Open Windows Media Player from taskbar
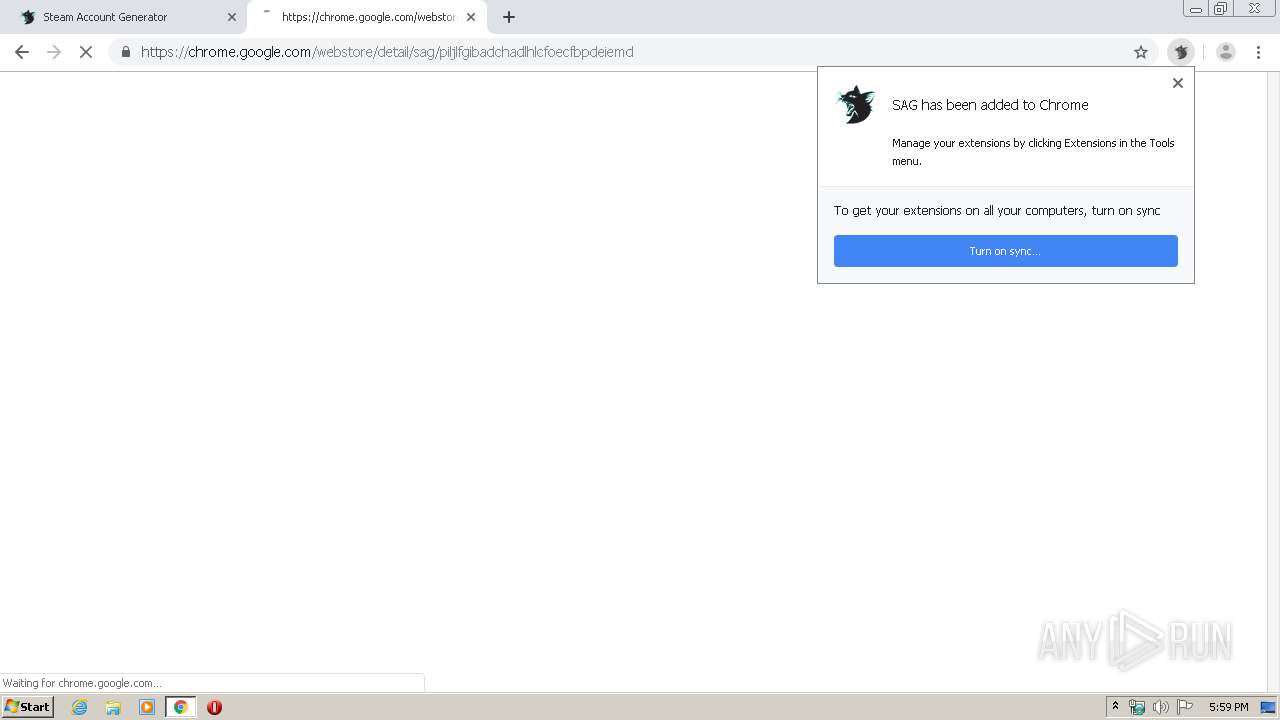The height and width of the screenshot is (720, 1280). click(147, 707)
